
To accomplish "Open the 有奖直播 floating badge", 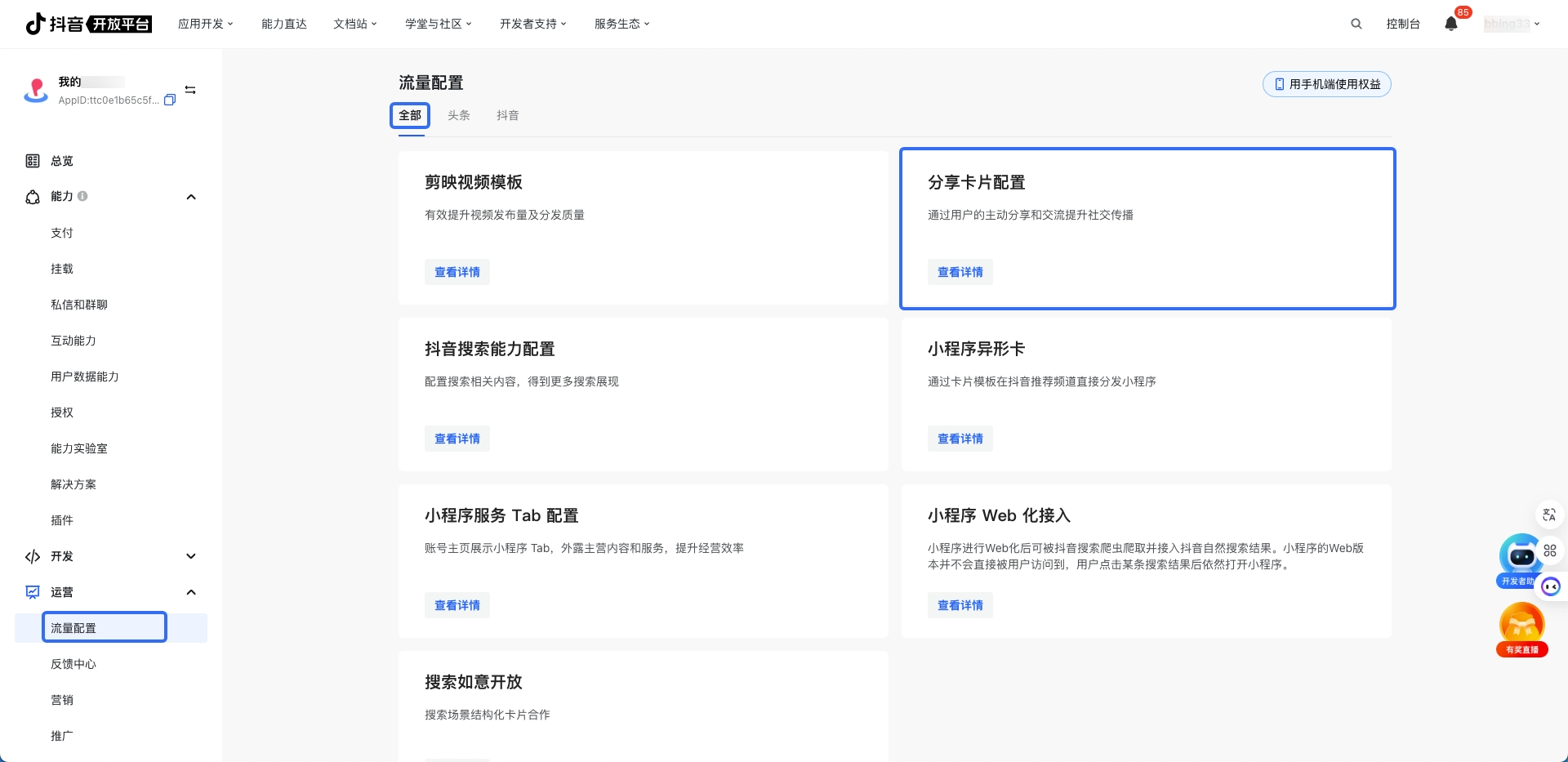I will click(1522, 630).
